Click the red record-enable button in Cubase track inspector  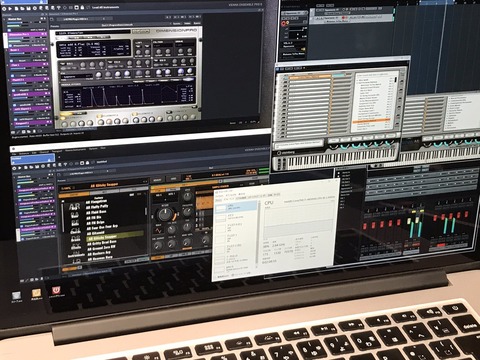(x=284, y=23)
